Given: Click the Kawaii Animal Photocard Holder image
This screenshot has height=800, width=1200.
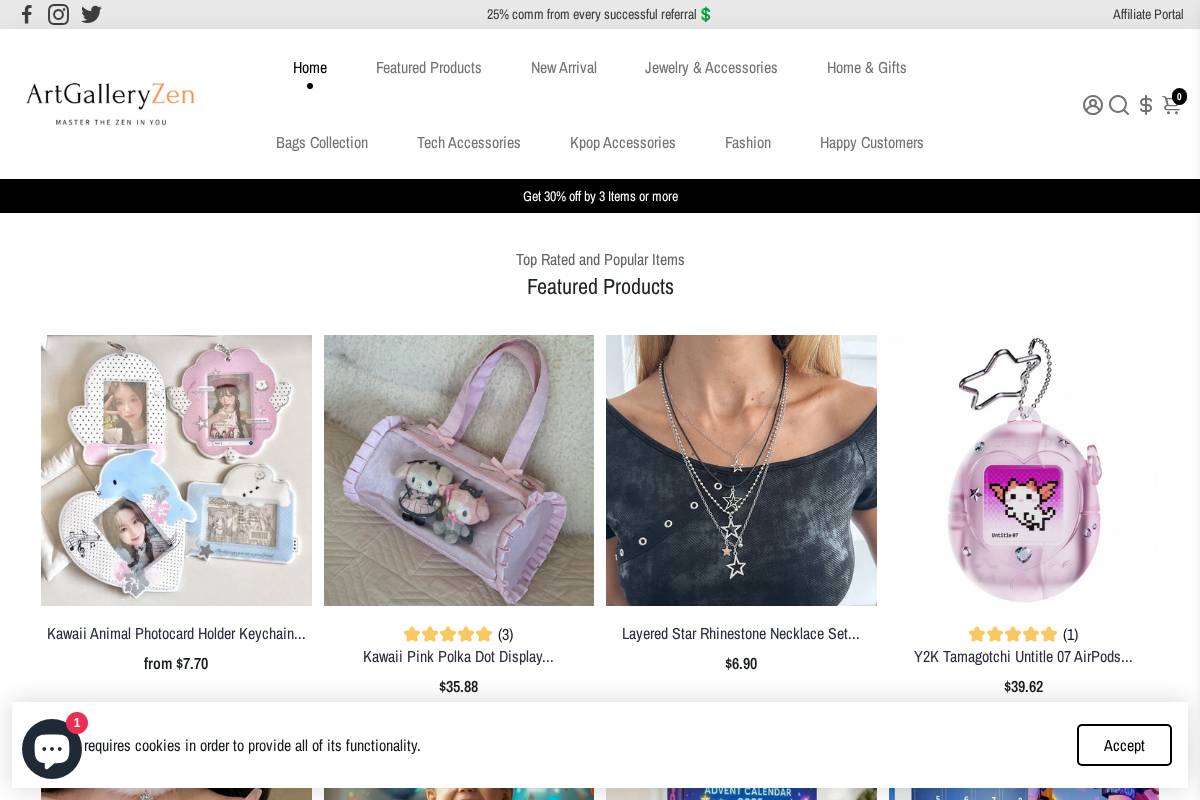Looking at the screenshot, I should [x=176, y=470].
